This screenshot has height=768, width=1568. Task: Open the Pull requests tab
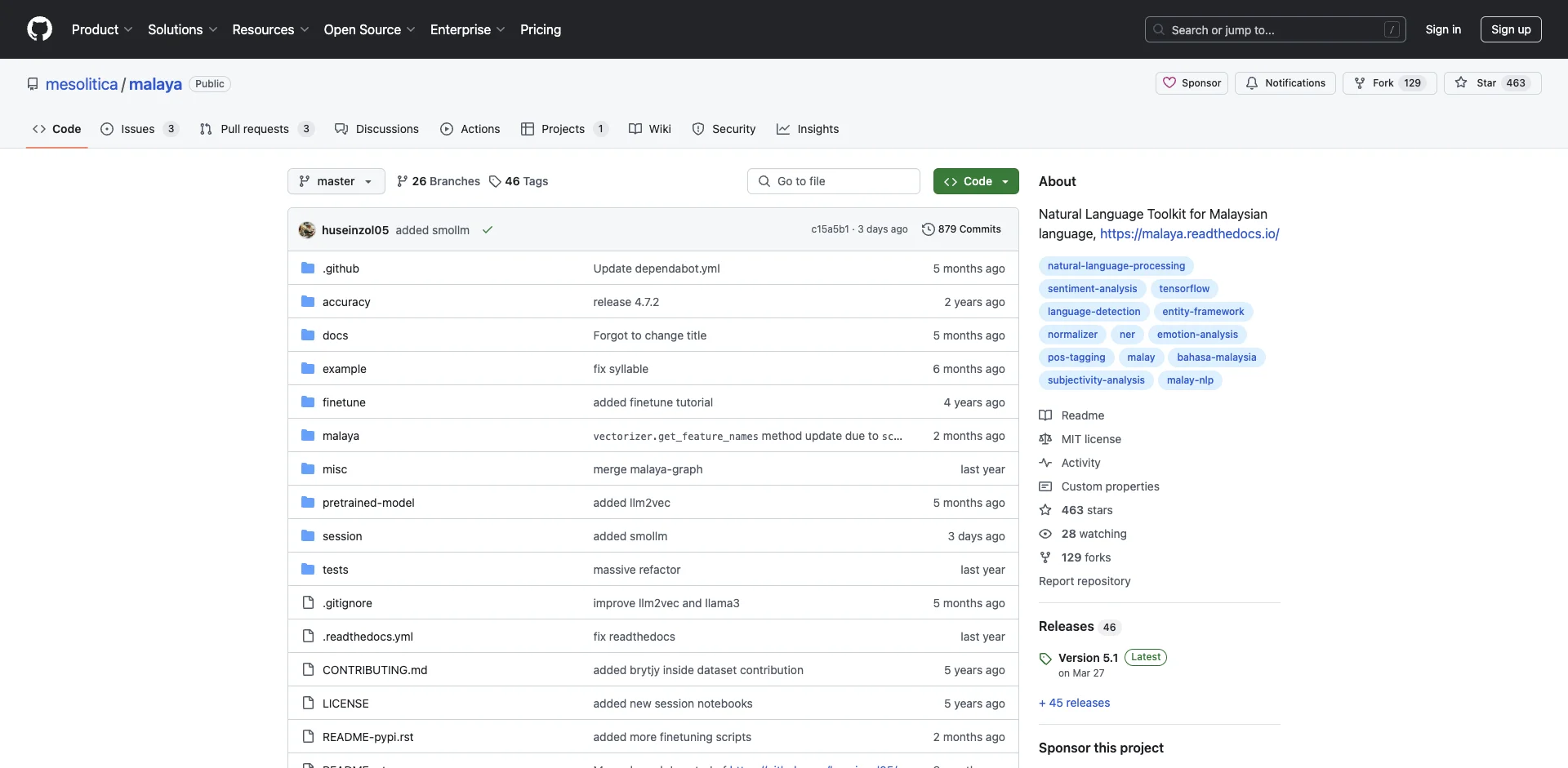[x=256, y=129]
